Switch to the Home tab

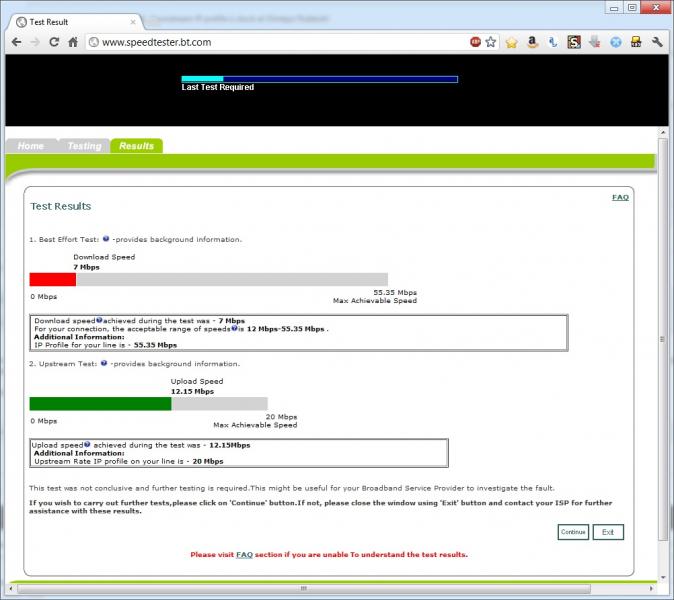(31, 146)
